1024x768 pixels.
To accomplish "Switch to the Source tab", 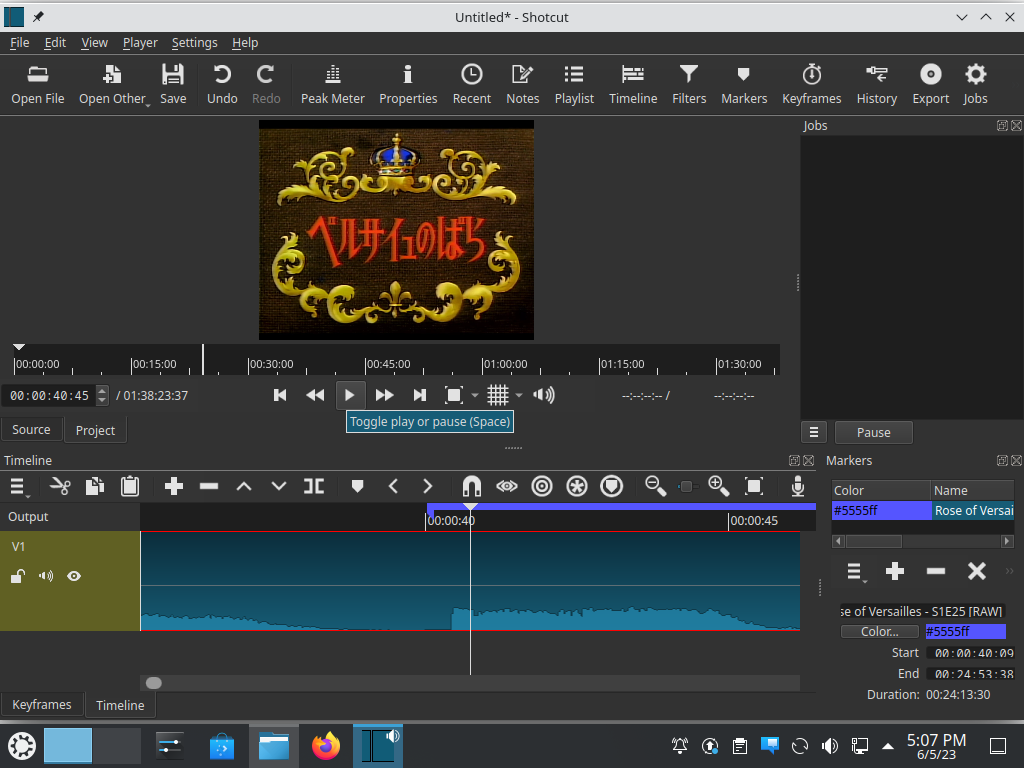I will coord(31,430).
